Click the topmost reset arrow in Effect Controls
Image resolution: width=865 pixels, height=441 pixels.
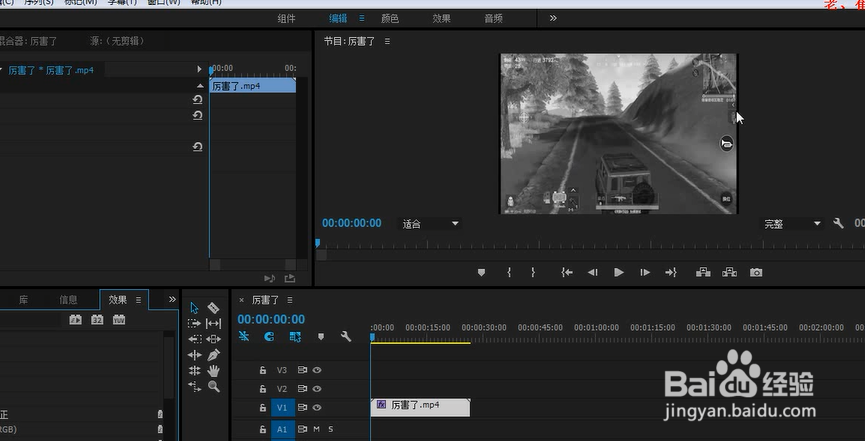[x=197, y=100]
